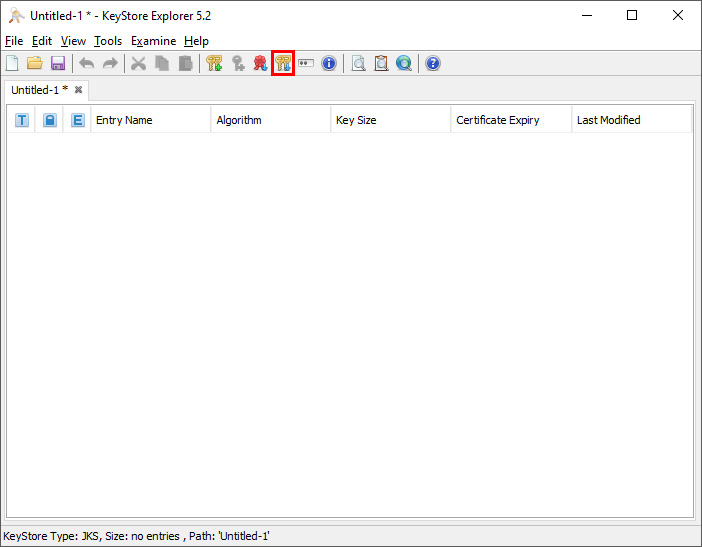
Task: Undo the last action with the toolbar arrow
Action: [x=87, y=63]
